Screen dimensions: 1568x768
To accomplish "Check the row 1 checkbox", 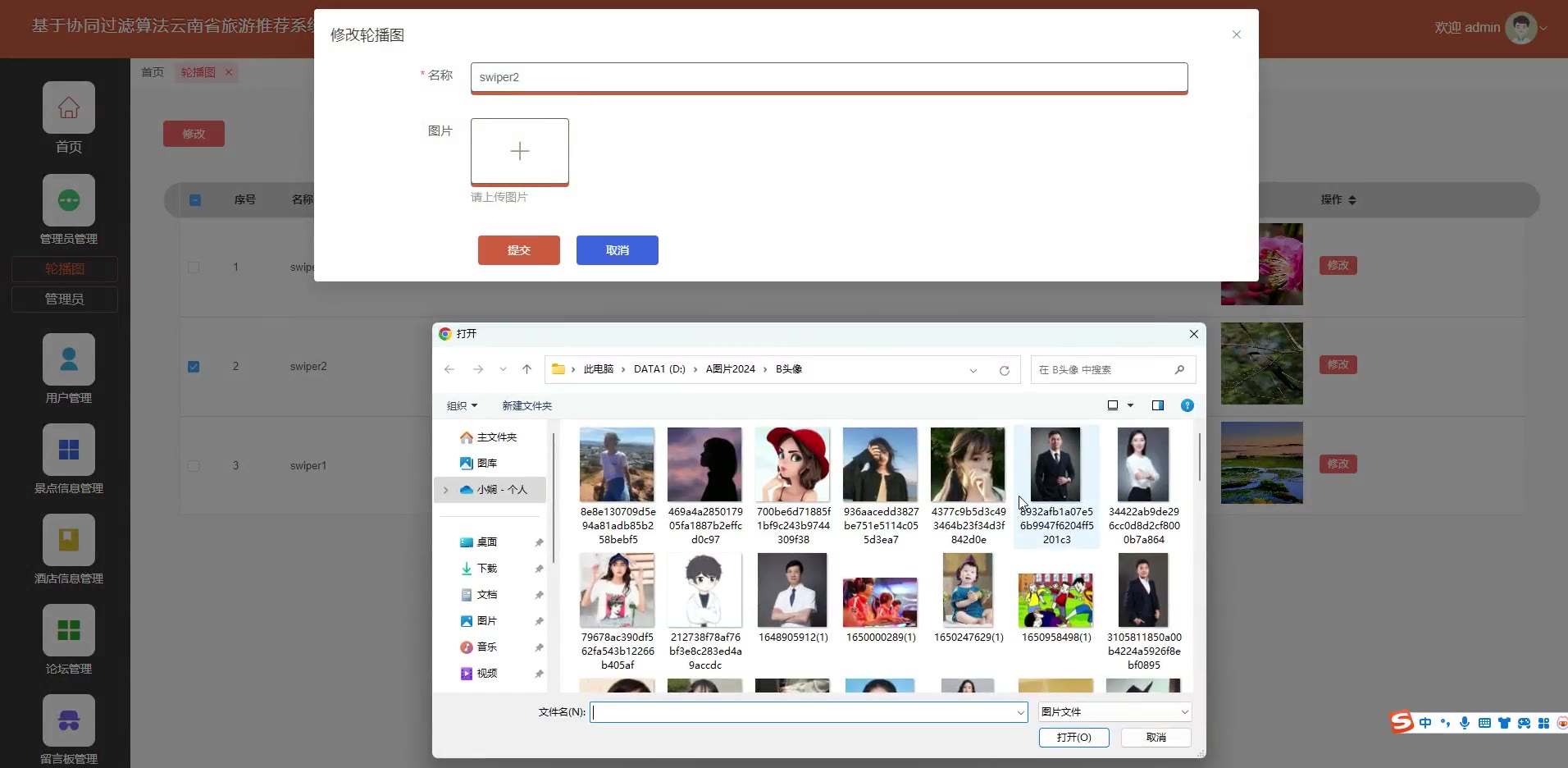I will click(194, 267).
